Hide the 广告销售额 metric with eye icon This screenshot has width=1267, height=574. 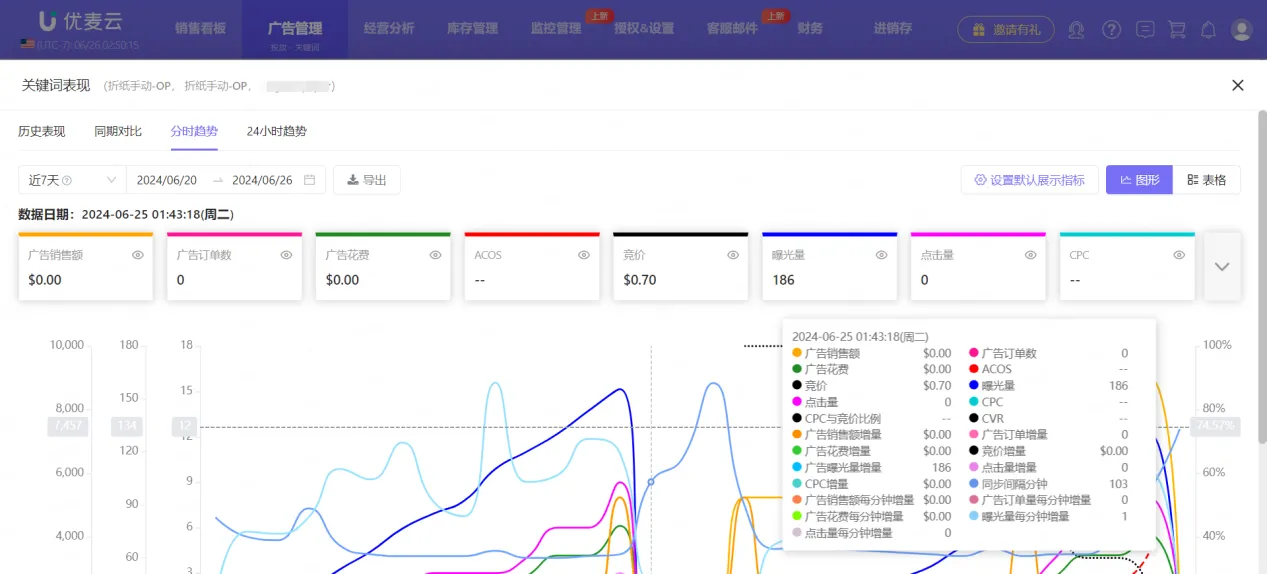point(138,255)
